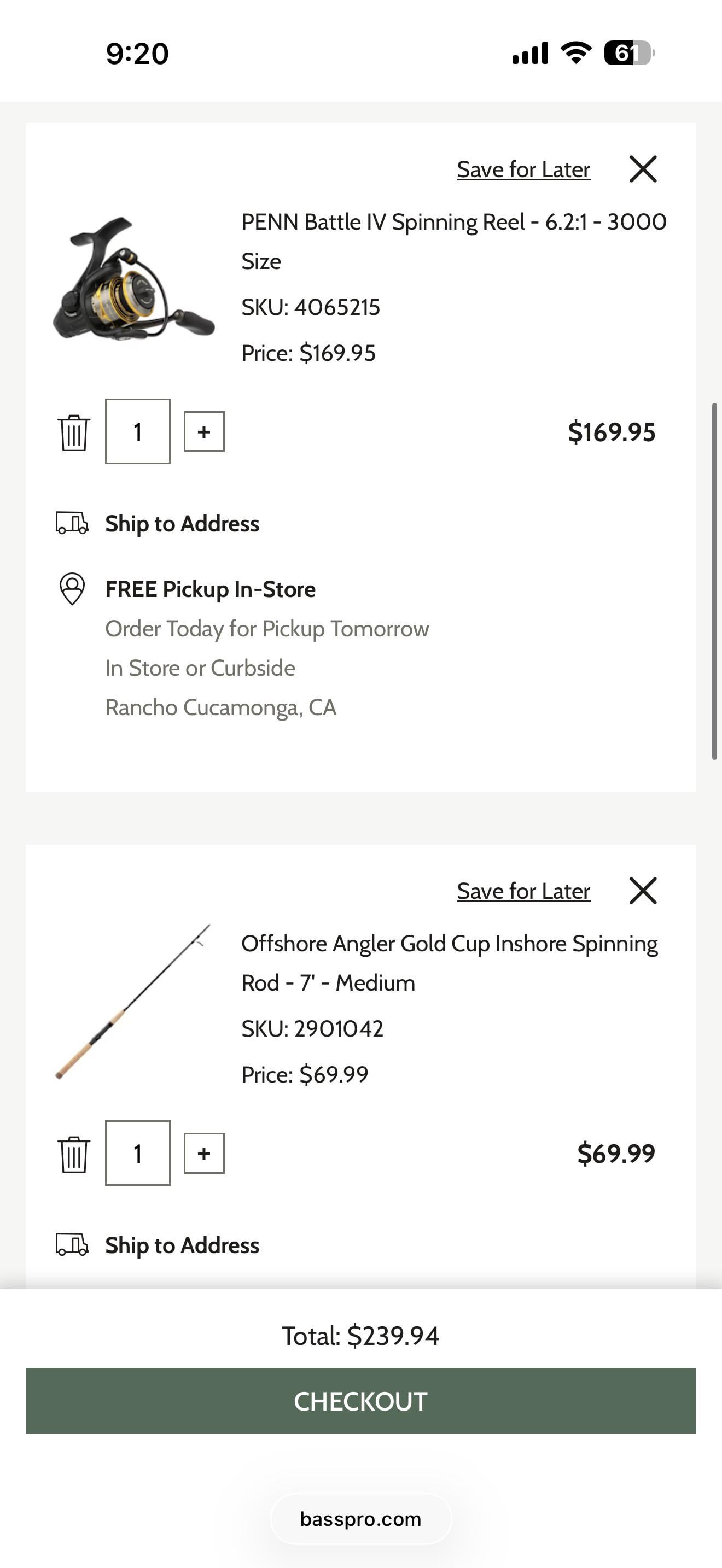Open the PENN Battle IV reel product image
The height and width of the screenshot is (1568, 722).
click(133, 279)
